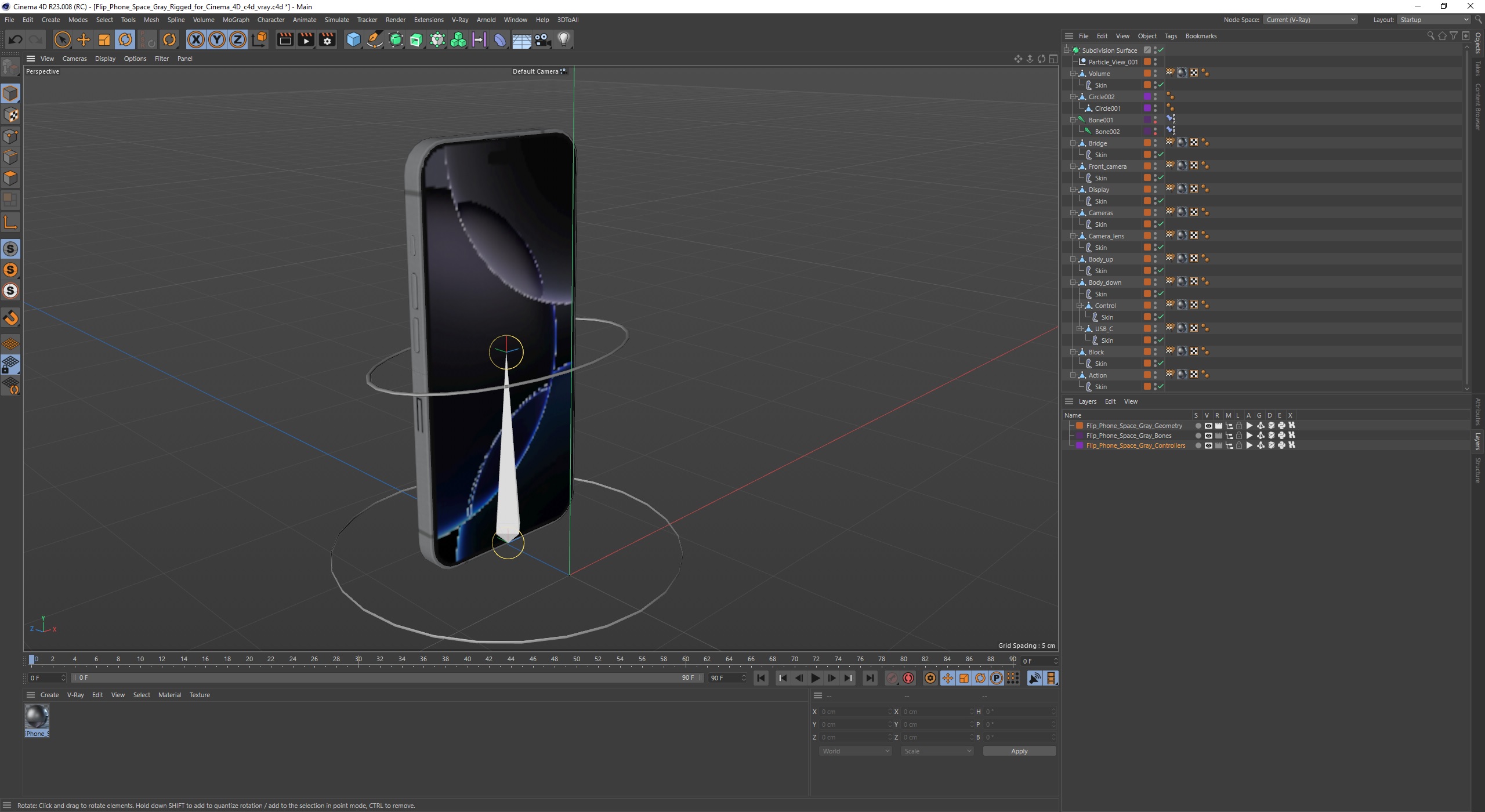Open the Layout Startup dropdown
Image resolution: width=1485 pixels, height=812 pixels.
(1433, 20)
